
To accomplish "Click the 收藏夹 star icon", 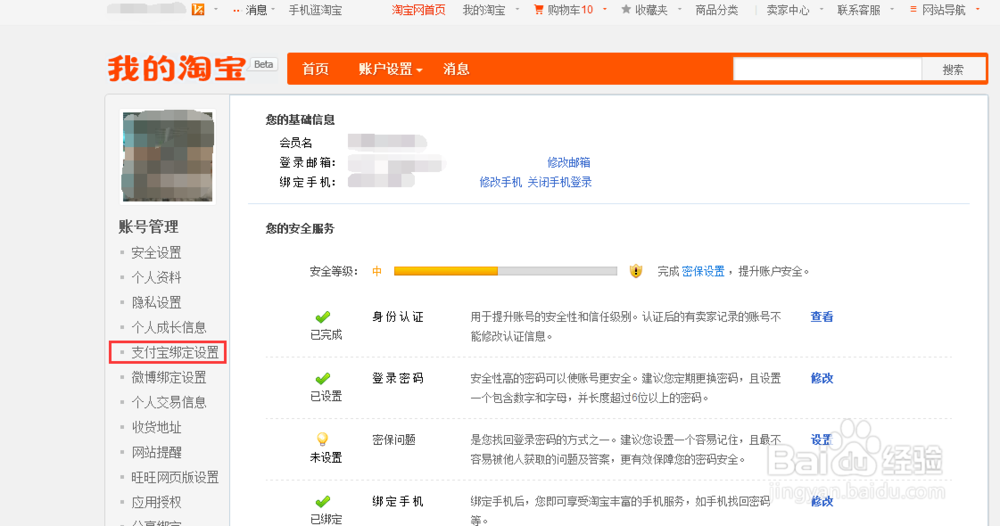I will [x=626, y=10].
